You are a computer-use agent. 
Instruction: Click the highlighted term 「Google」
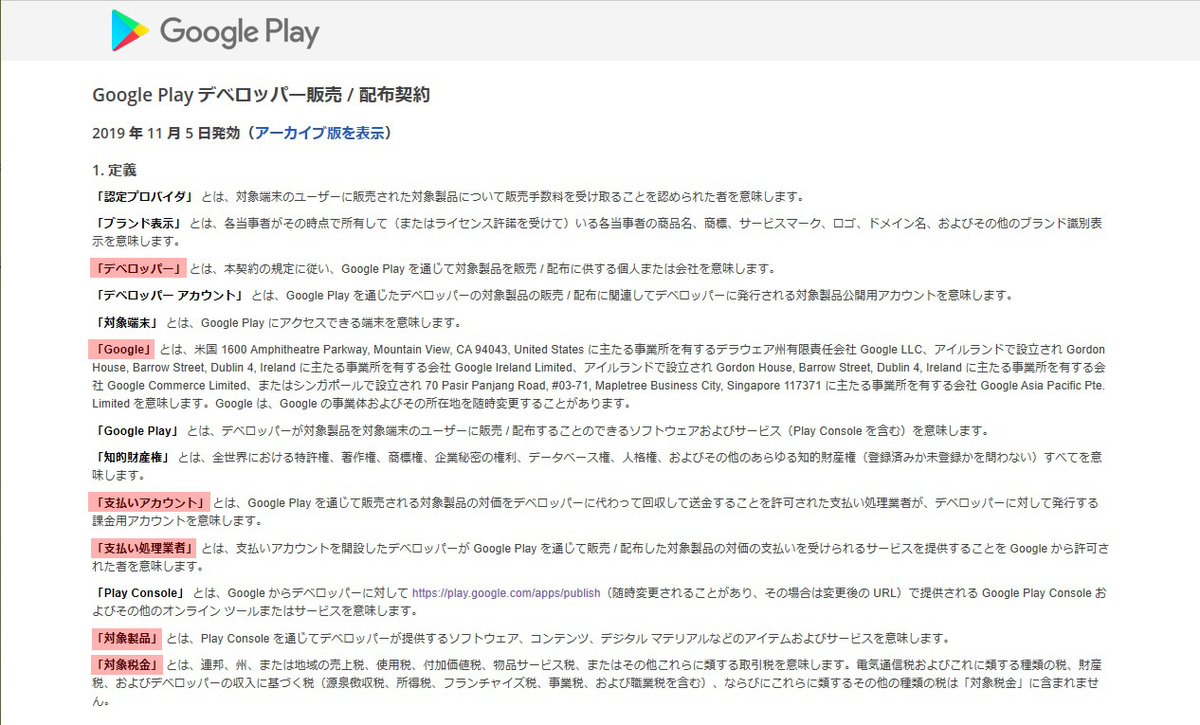[x=122, y=350]
